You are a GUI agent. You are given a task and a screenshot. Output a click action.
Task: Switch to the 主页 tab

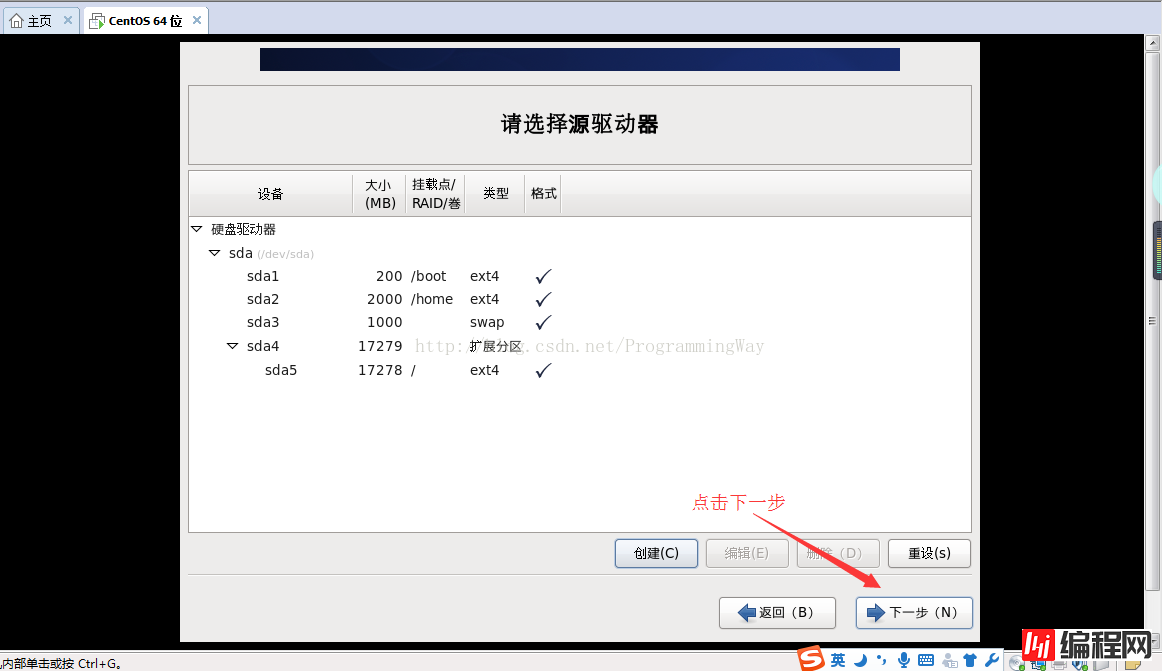[39, 20]
